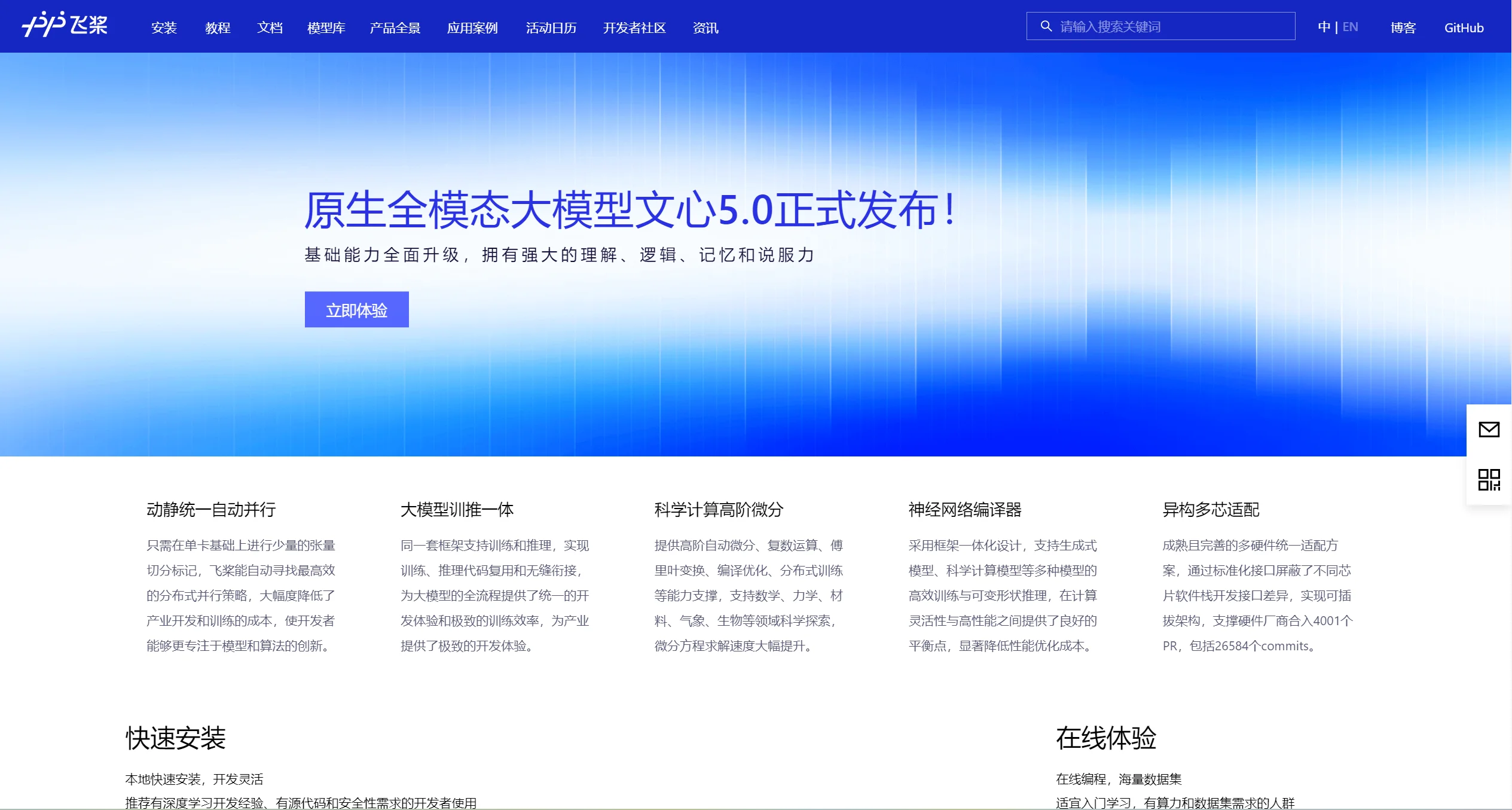Open the 产品全景 navigation entry
This screenshot has width=1512, height=810.
[x=395, y=28]
